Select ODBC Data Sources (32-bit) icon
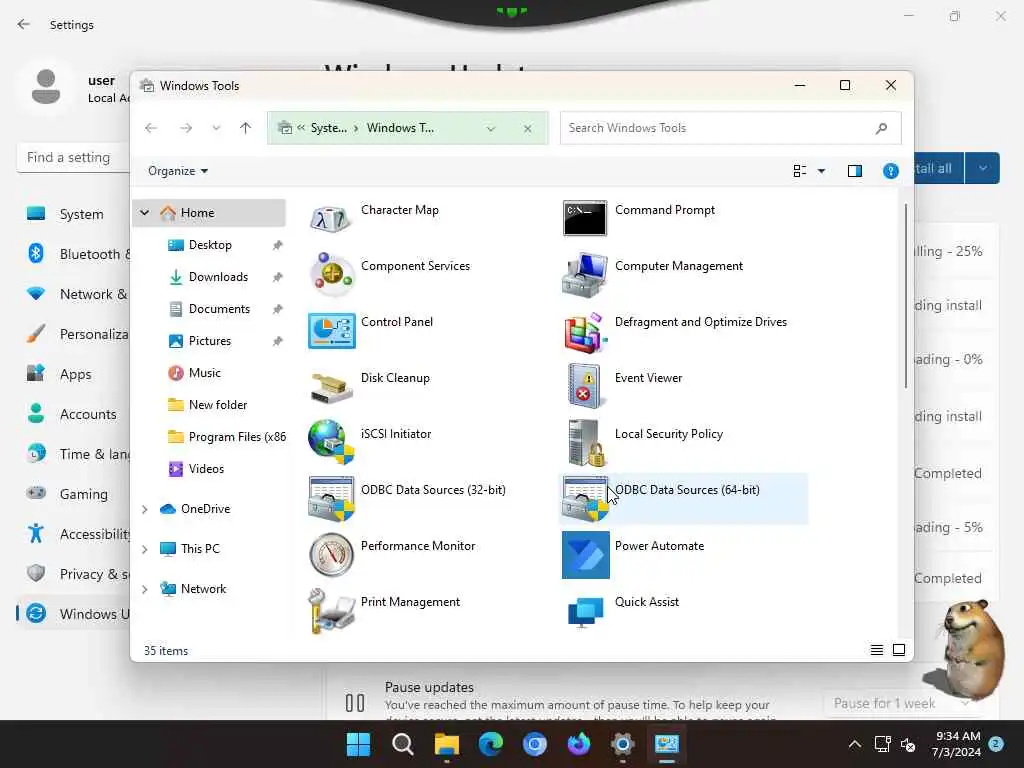Image resolution: width=1024 pixels, height=768 pixels. 331,499
